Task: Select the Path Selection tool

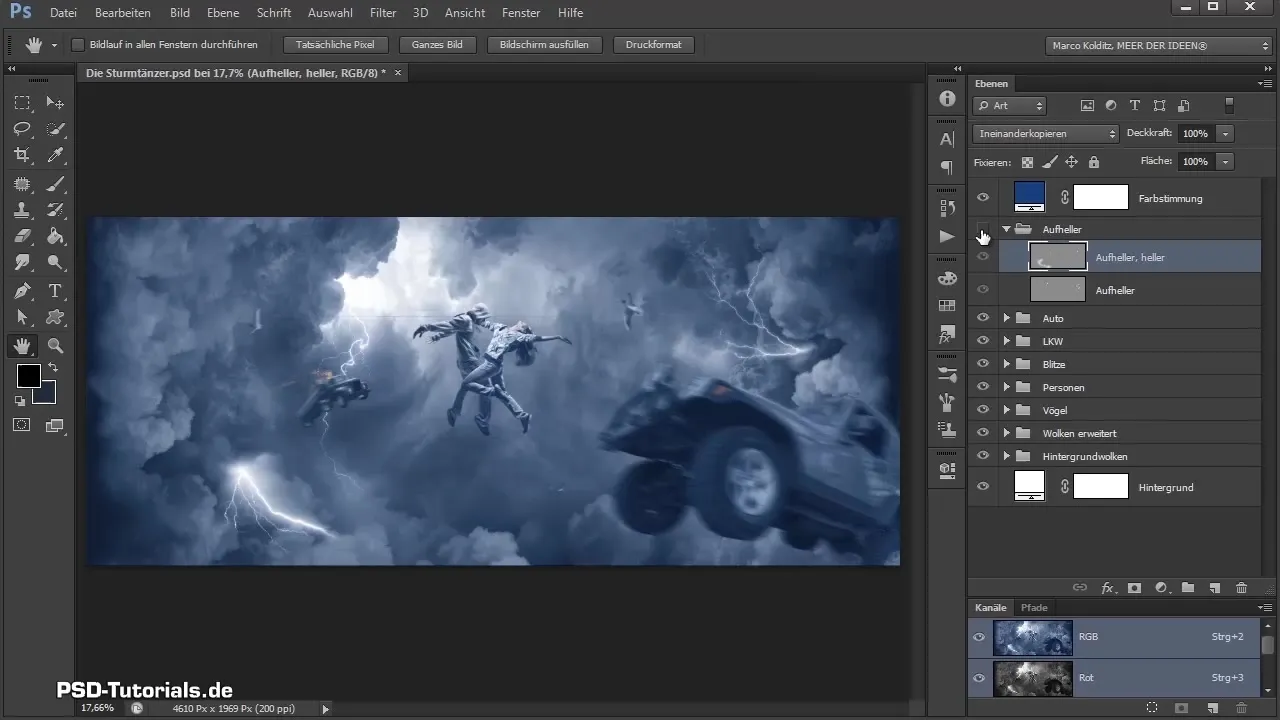Action: pyautogui.click(x=22, y=317)
